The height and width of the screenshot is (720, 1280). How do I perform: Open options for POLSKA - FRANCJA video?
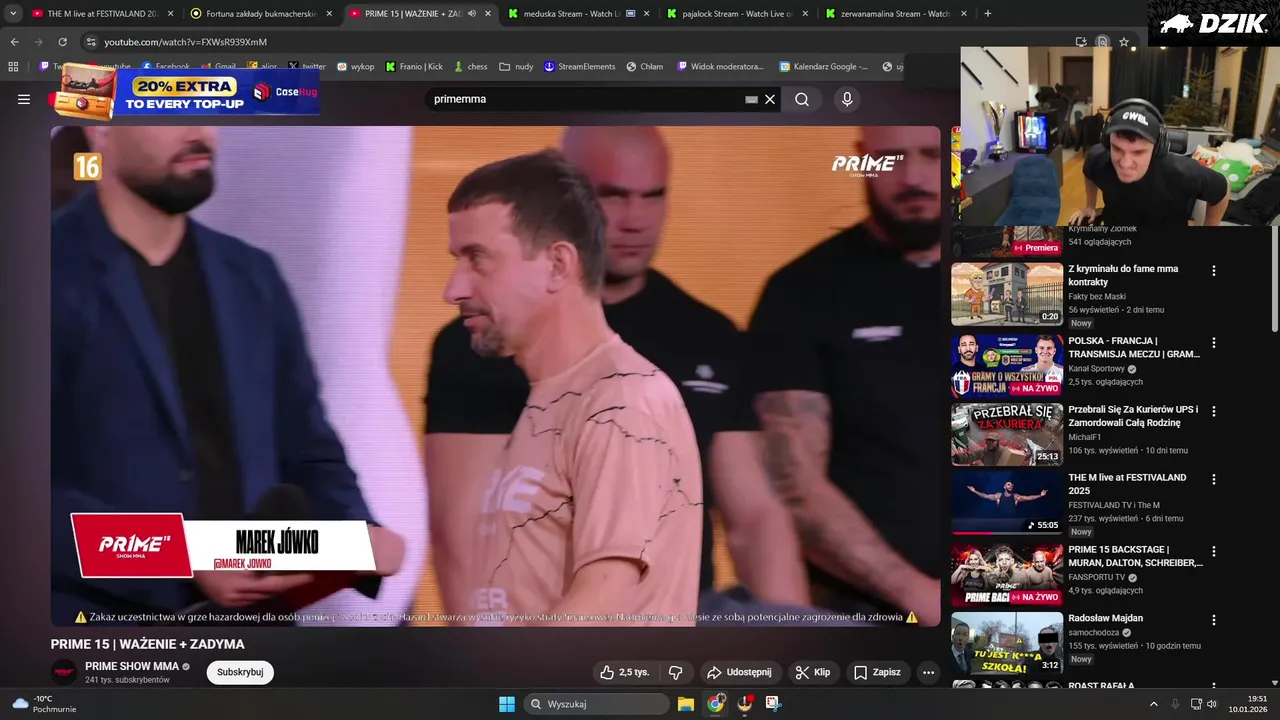(x=1214, y=343)
